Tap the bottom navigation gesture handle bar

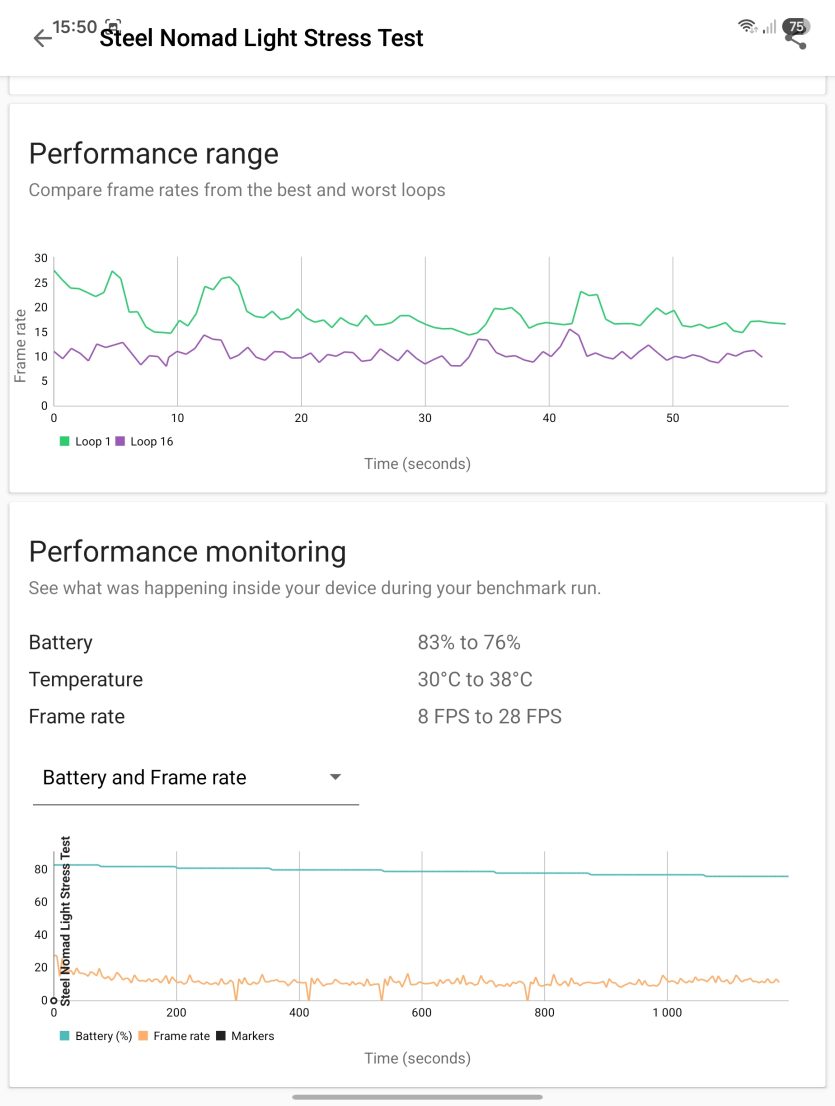(418, 1097)
